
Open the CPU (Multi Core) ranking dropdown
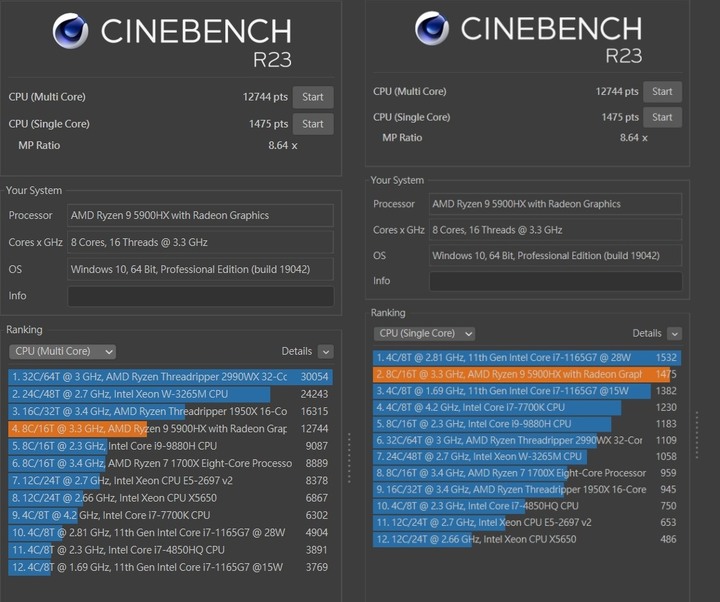click(x=62, y=351)
